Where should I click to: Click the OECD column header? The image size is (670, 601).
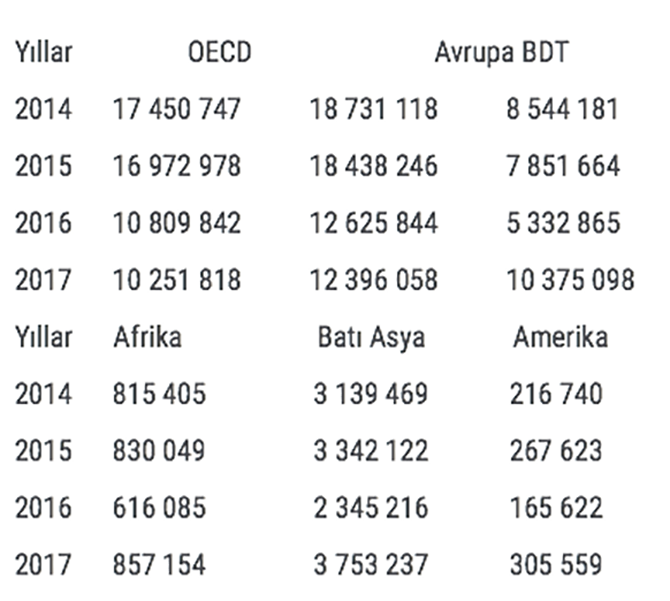(x=219, y=52)
